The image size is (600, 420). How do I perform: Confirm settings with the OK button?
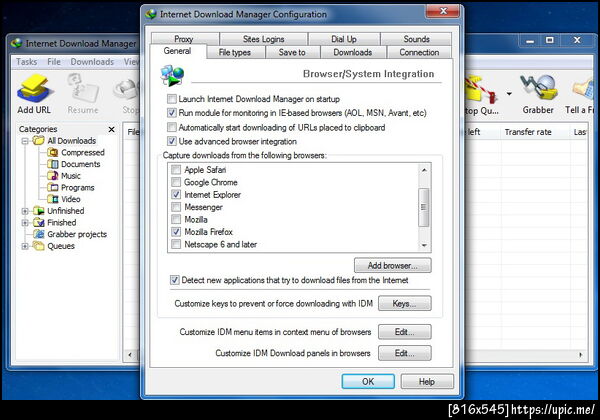pyautogui.click(x=368, y=381)
